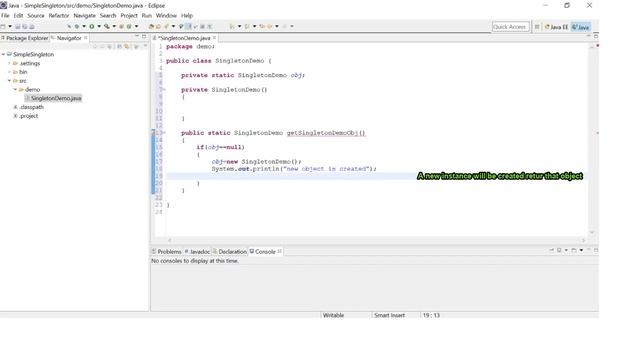The image size is (640, 360).
Task: Minimize the Navigator view panel
Action: (137, 36)
